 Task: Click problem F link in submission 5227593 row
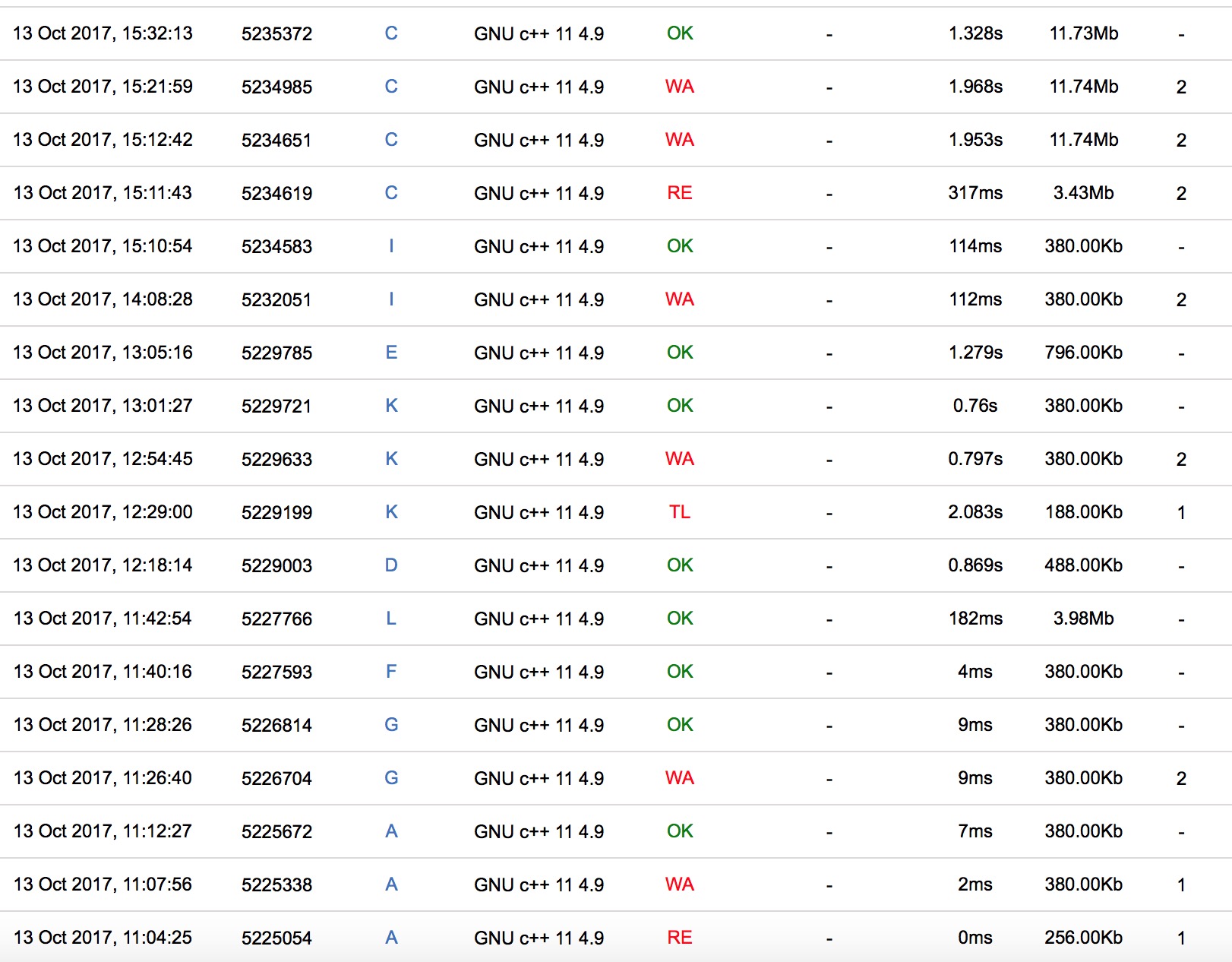(391, 672)
